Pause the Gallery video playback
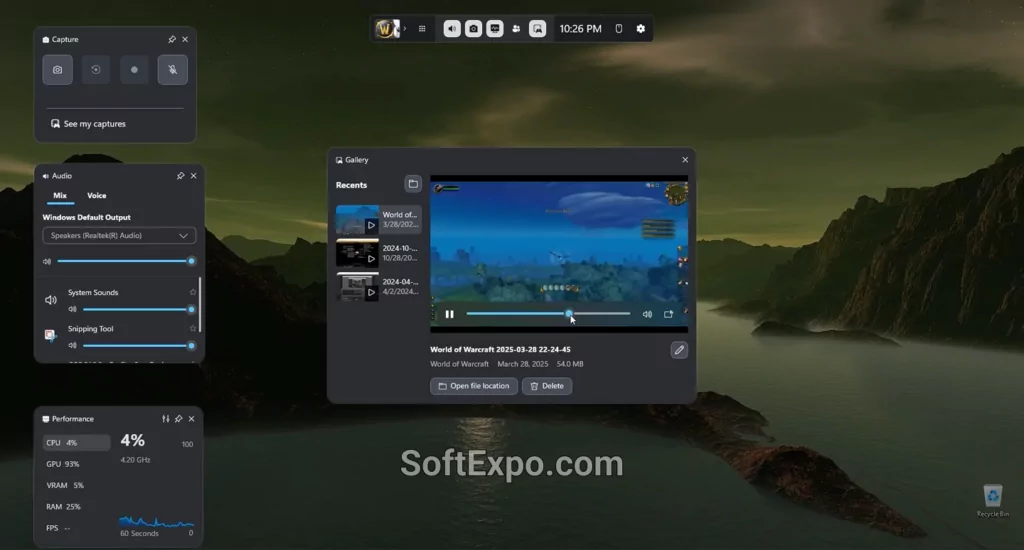 coord(449,314)
